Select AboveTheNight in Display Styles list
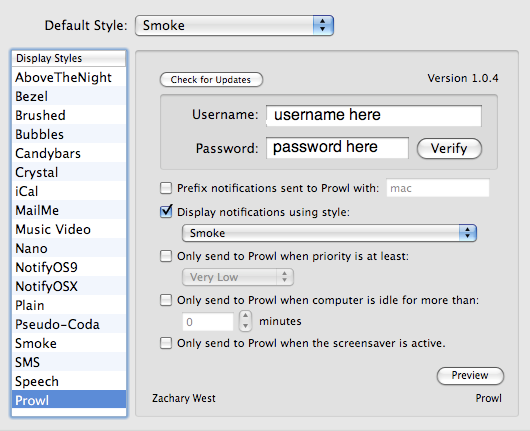 click(69, 77)
